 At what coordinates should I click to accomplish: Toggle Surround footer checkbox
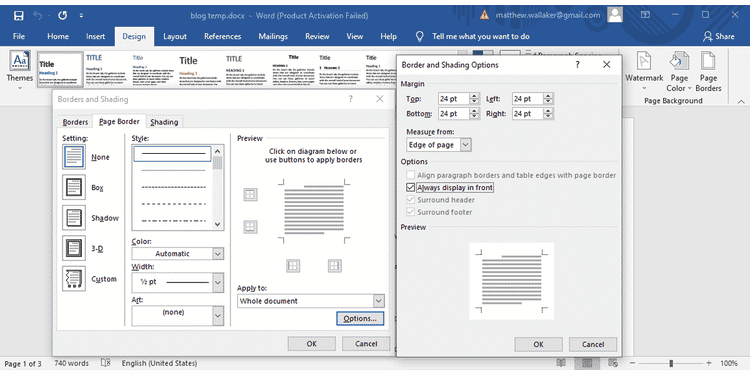coord(410,212)
